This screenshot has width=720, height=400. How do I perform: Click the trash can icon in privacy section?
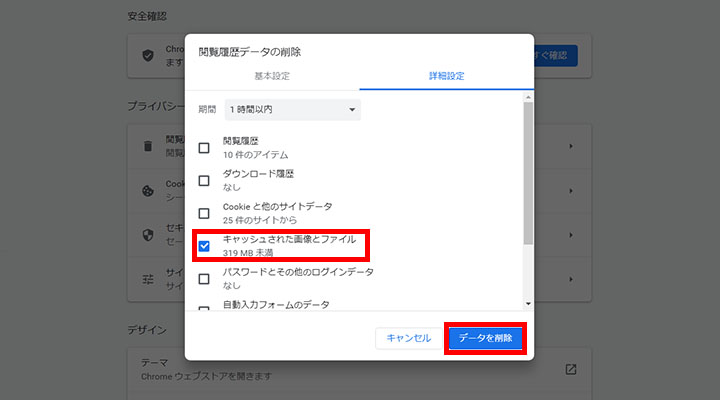(148, 147)
